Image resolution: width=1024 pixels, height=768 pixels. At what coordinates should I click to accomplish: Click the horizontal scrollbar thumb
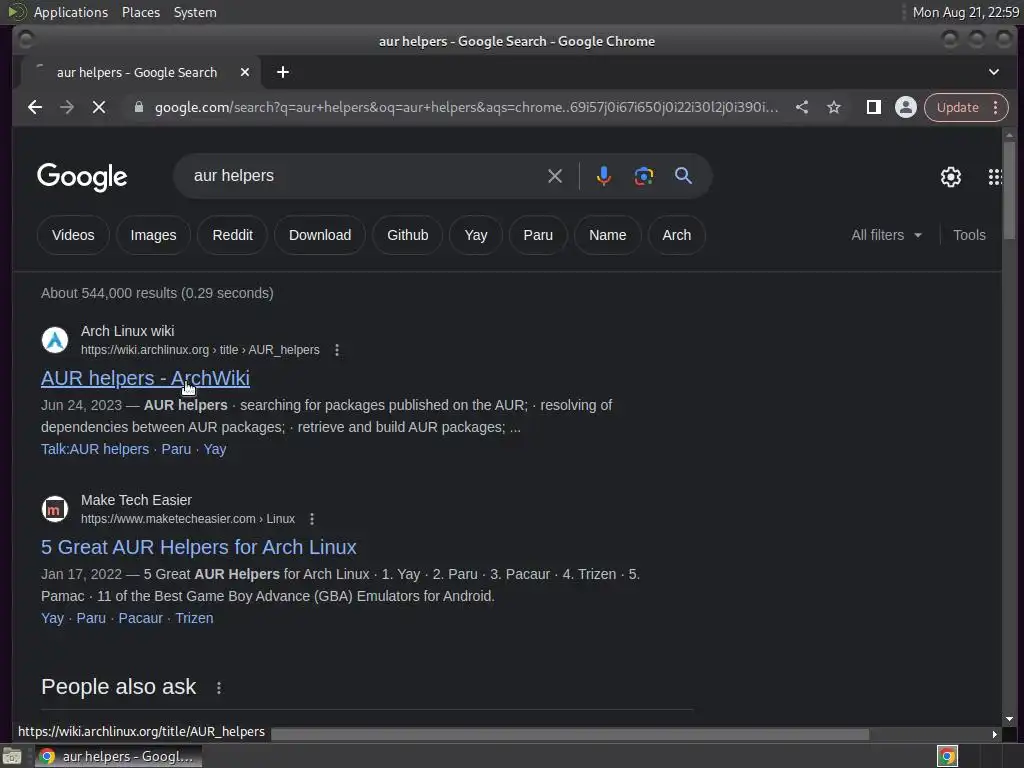(x=569, y=735)
